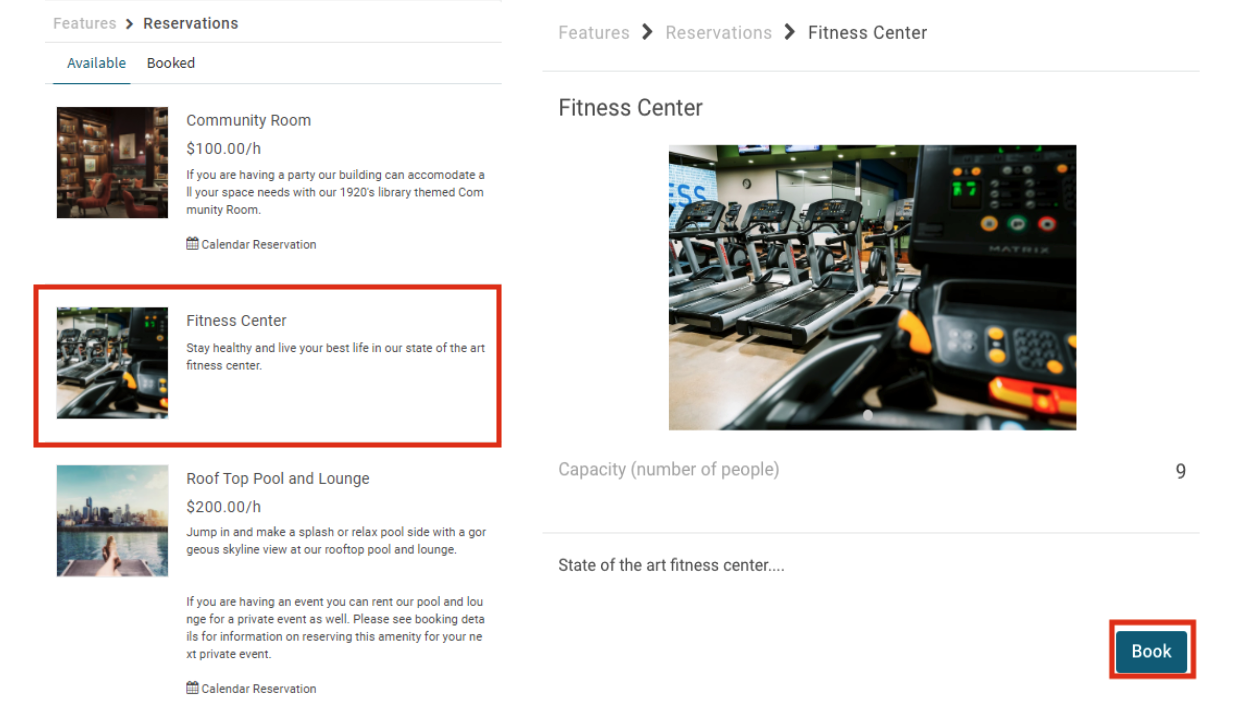The image size is (1233, 719).
Task: Open Community Room title
Action: (248, 120)
